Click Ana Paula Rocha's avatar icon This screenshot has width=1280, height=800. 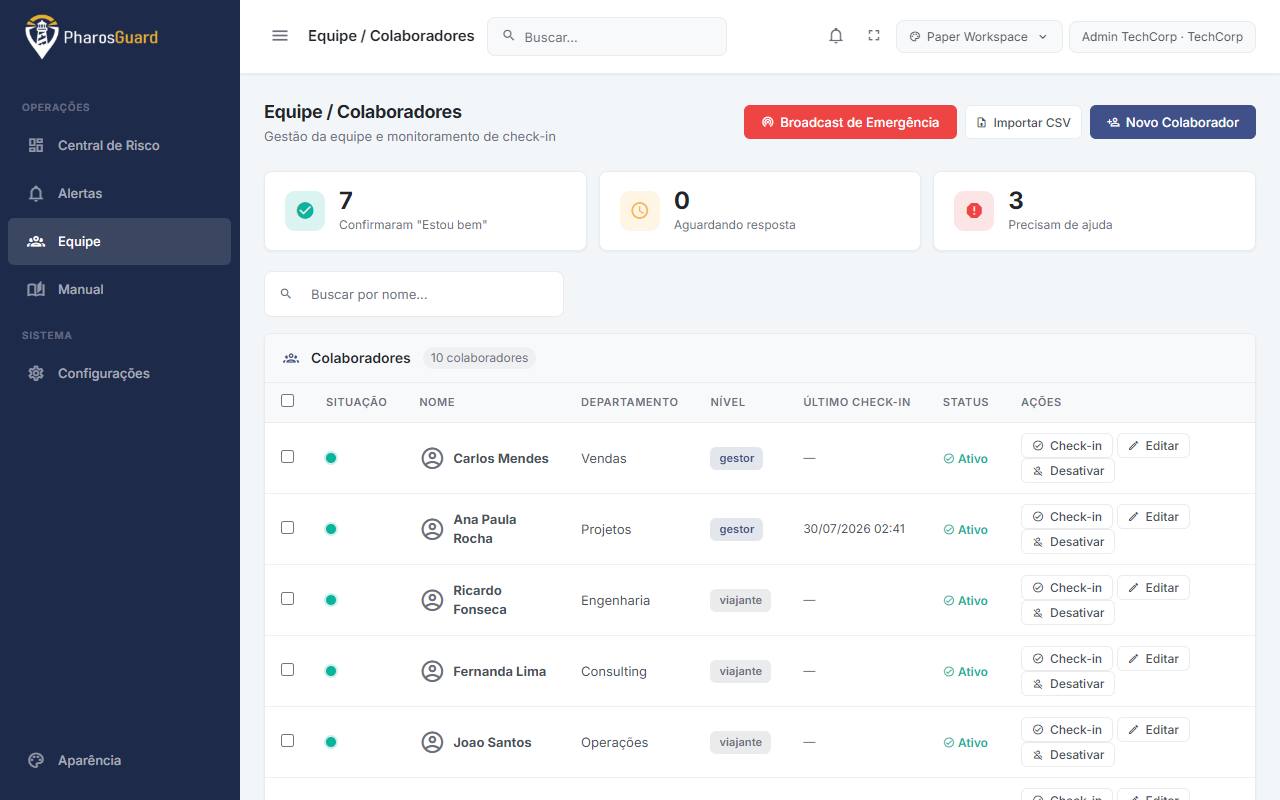pyautogui.click(x=432, y=529)
